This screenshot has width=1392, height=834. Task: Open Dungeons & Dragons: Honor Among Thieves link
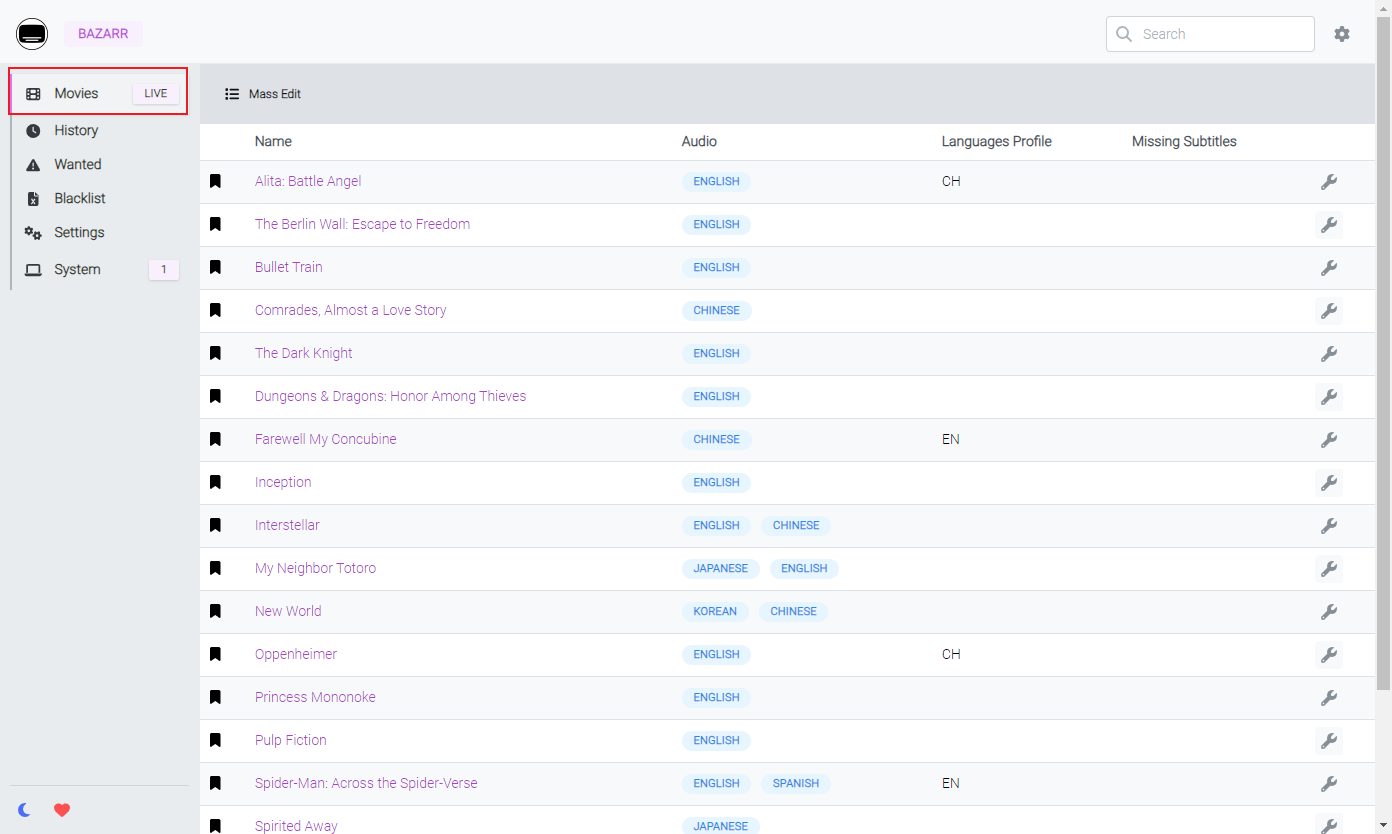click(390, 396)
